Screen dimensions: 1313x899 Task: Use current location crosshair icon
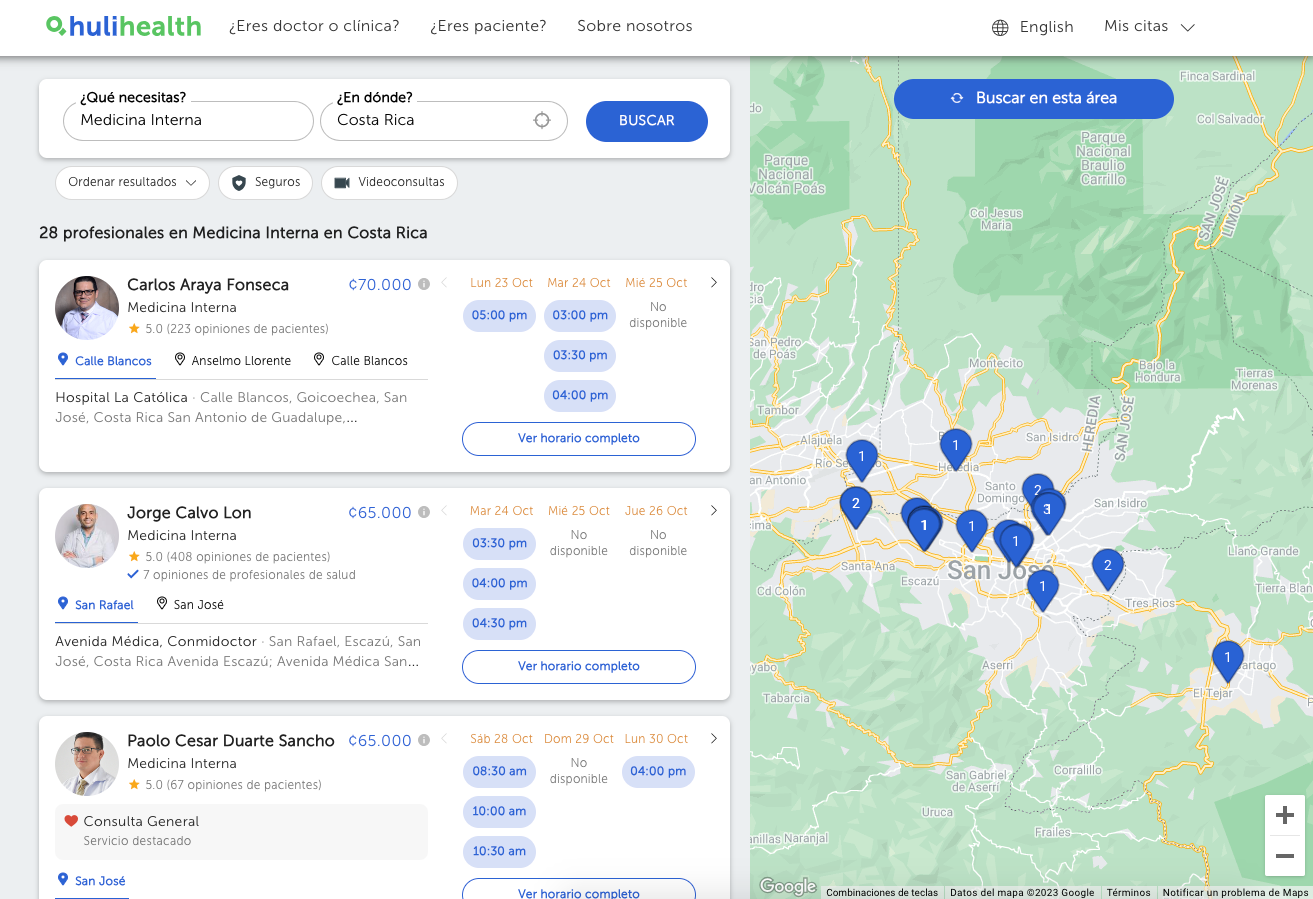click(x=542, y=121)
